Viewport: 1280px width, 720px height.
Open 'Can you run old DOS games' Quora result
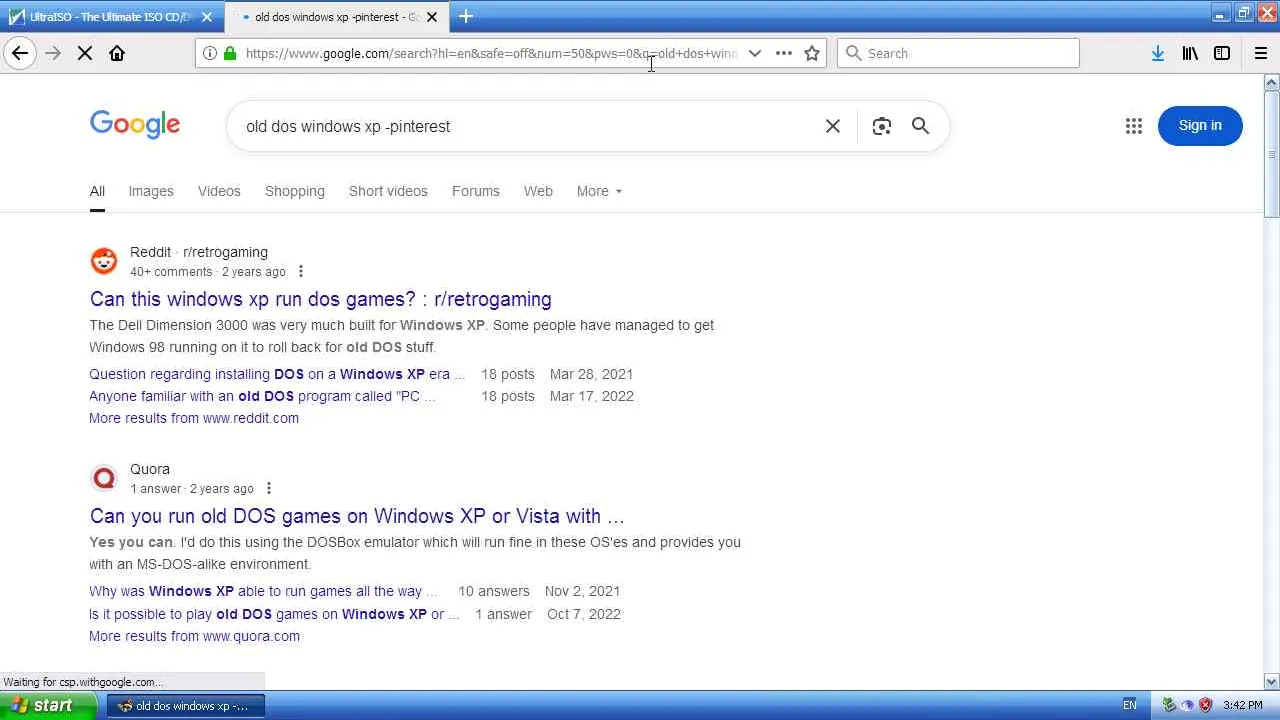click(357, 516)
